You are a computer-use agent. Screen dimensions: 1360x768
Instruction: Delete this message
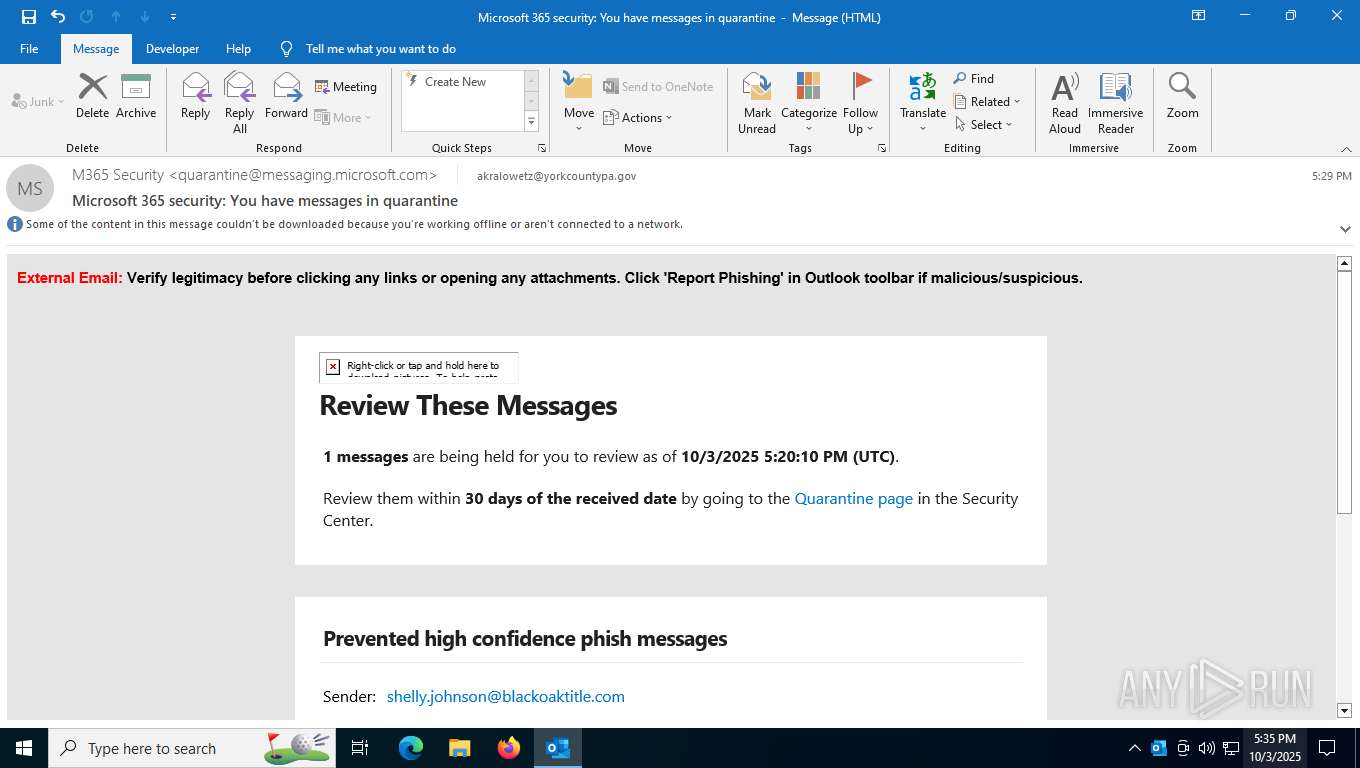[92, 96]
